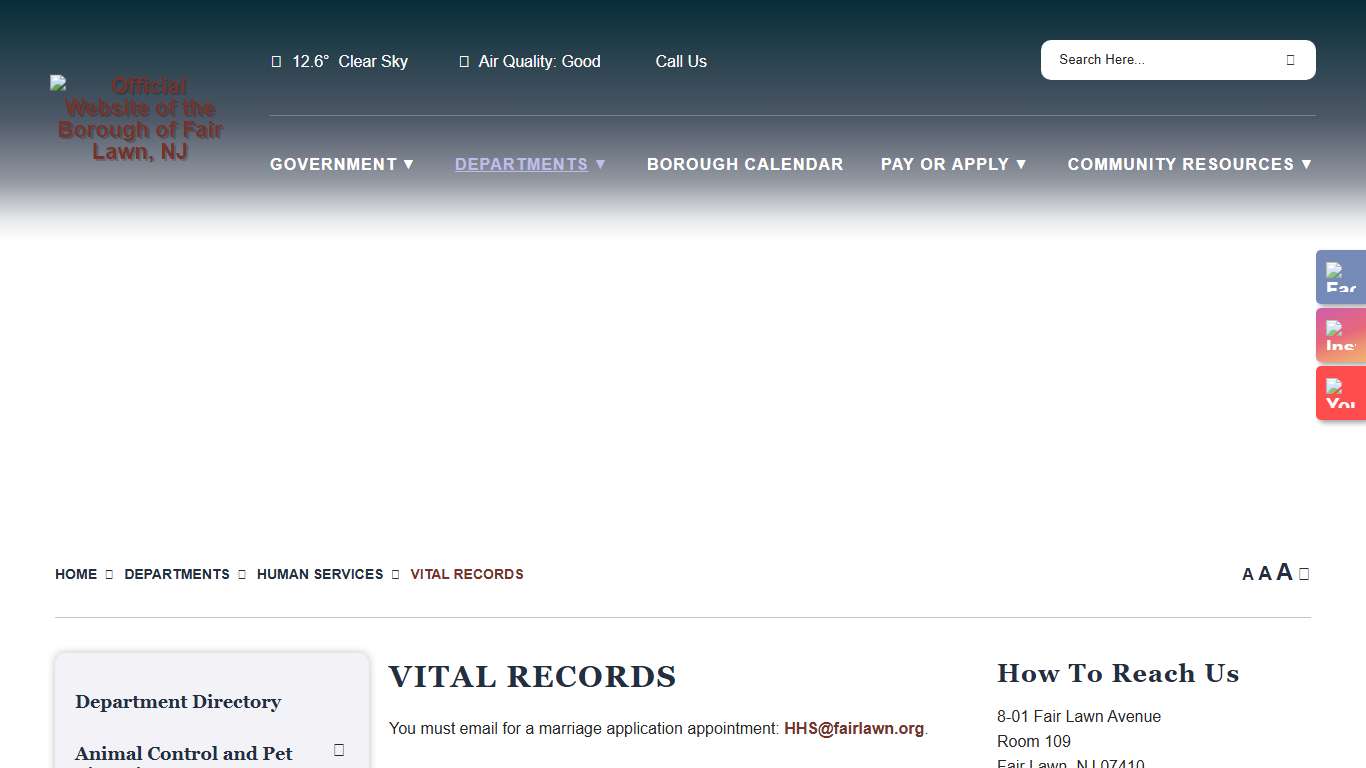This screenshot has height=768, width=1366.
Task: Click Call Us in the header
Action: [x=681, y=61]
